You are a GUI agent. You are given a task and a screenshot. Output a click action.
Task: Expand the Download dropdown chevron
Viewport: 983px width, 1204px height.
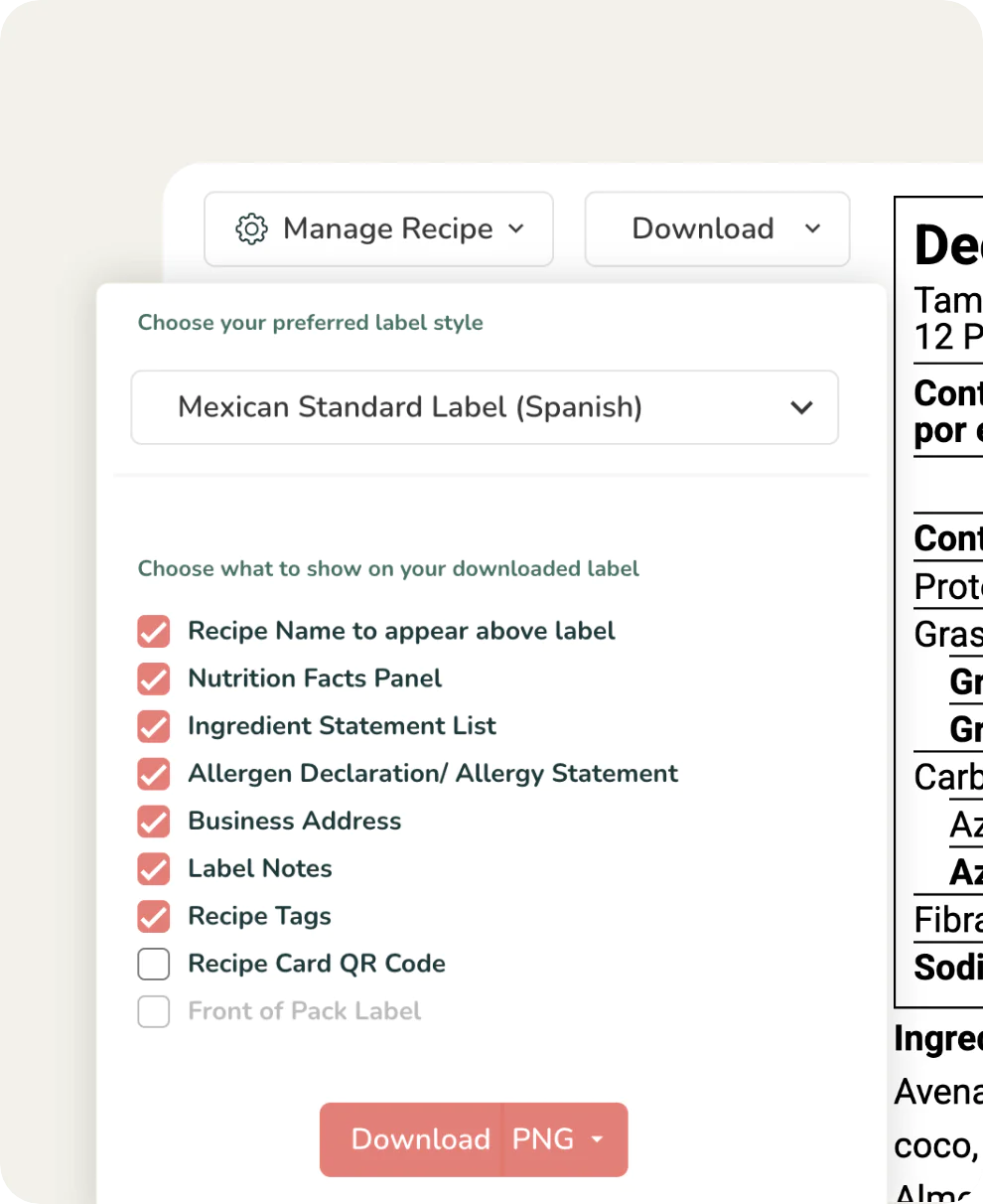click(813, 228)
